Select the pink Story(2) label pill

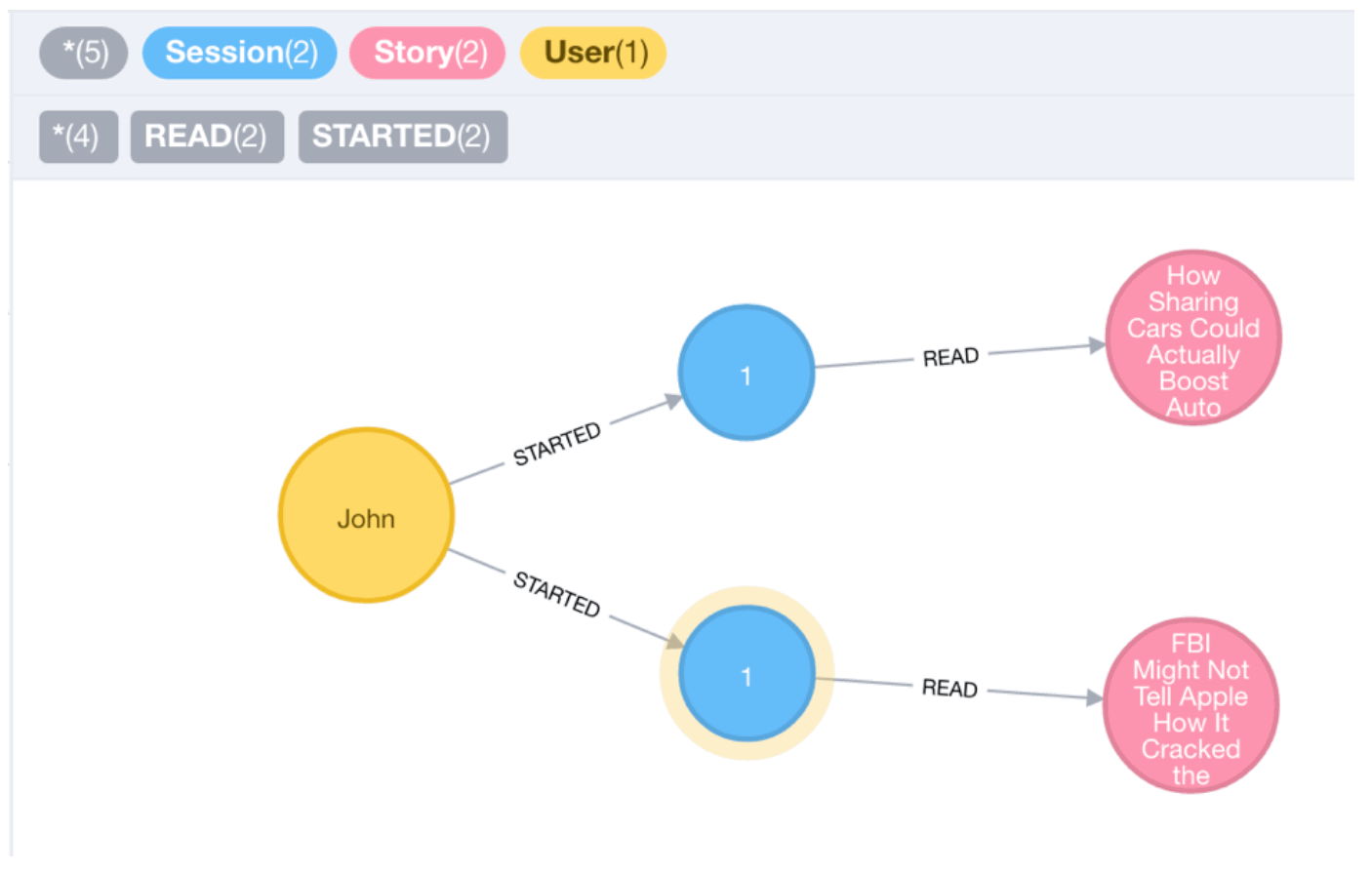[x=427, y=53]
